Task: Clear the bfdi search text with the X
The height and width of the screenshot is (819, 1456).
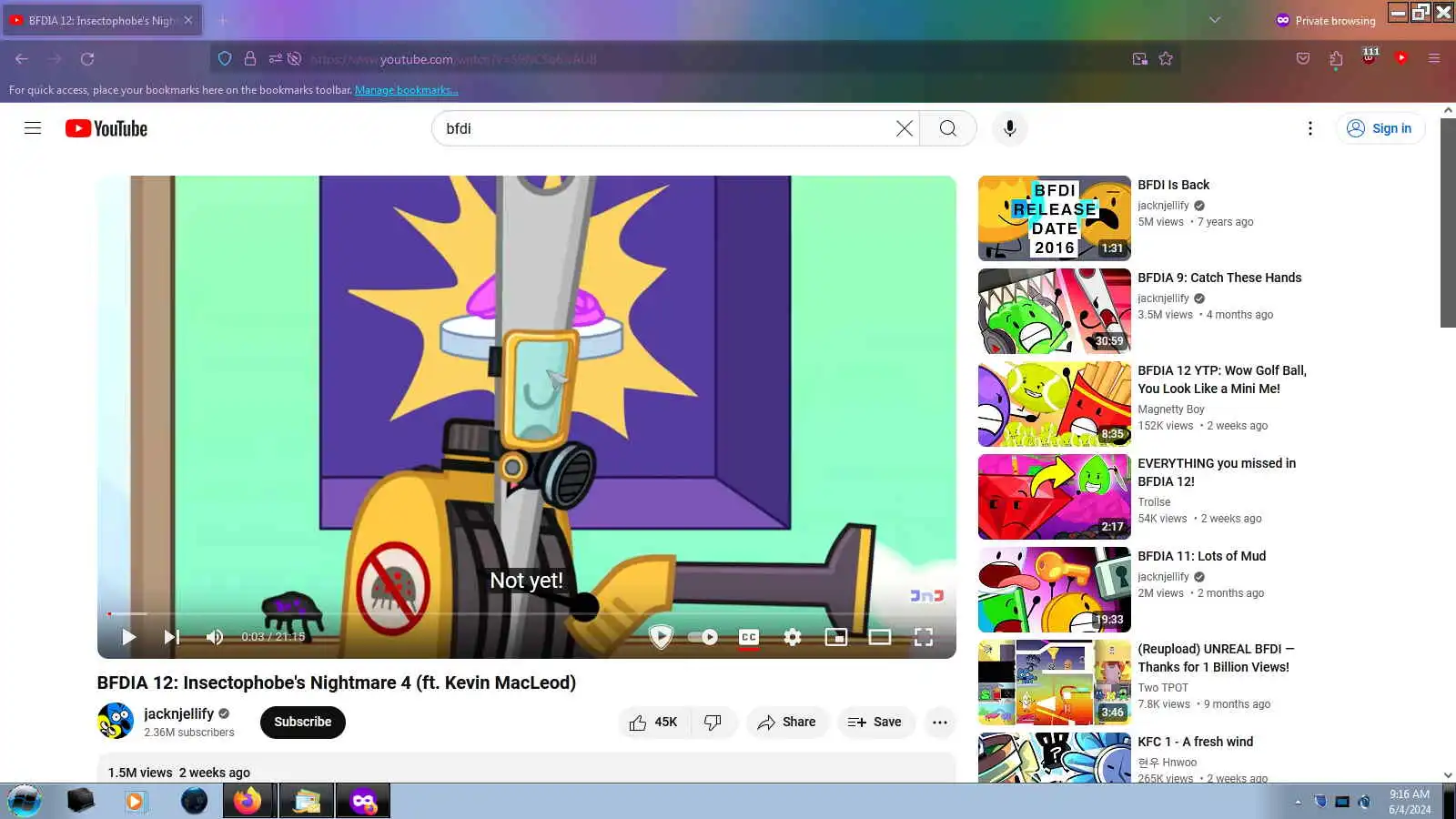Action: [x=904, y=128]
